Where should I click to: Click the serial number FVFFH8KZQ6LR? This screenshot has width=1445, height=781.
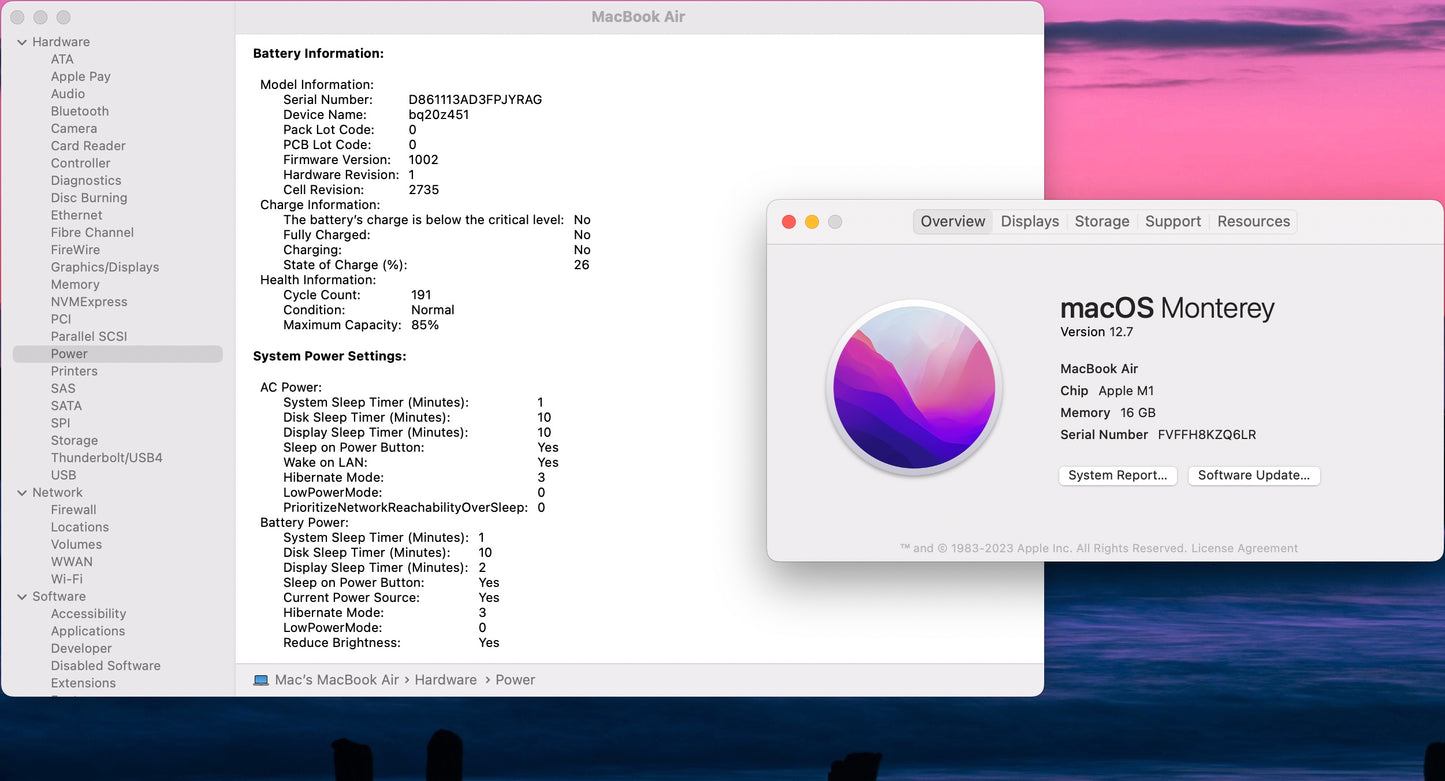point(1207,435)
